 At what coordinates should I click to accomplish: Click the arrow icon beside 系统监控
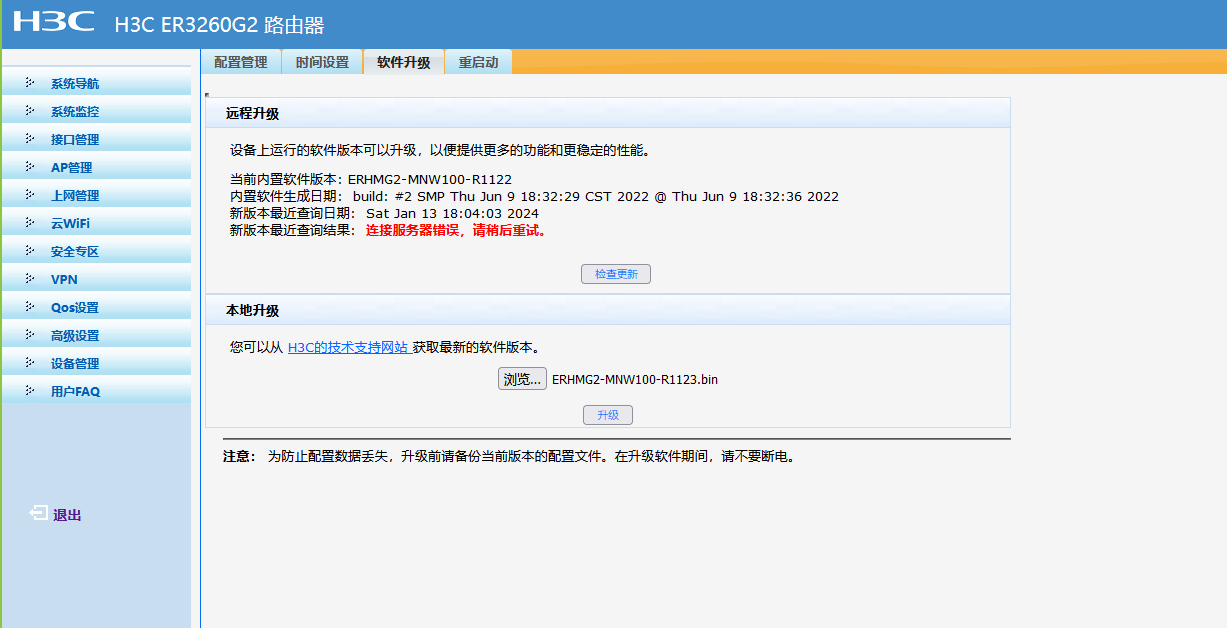click(x=30, y=111)
